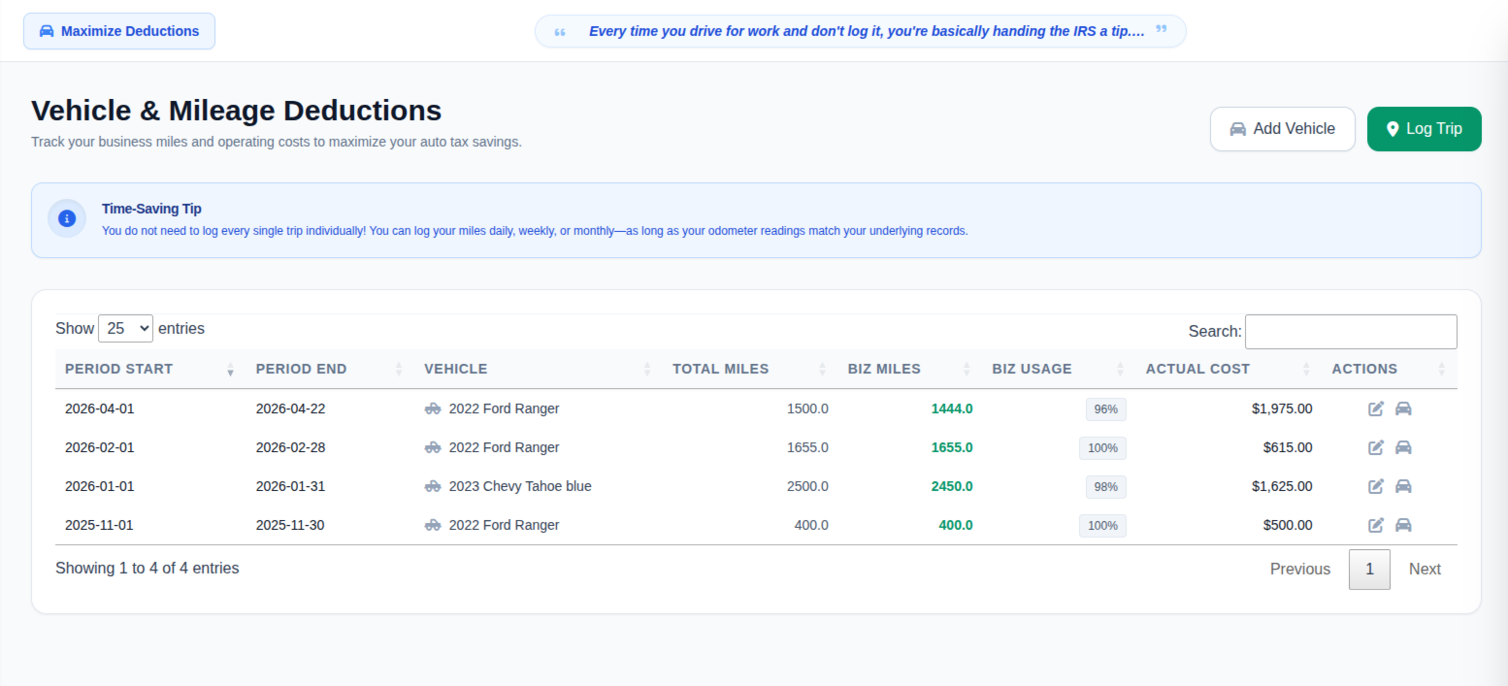Click the Showing 1 to 4 of 4 entries text
This screenshot has height=686, width=1508.
(x=147, y=568)
